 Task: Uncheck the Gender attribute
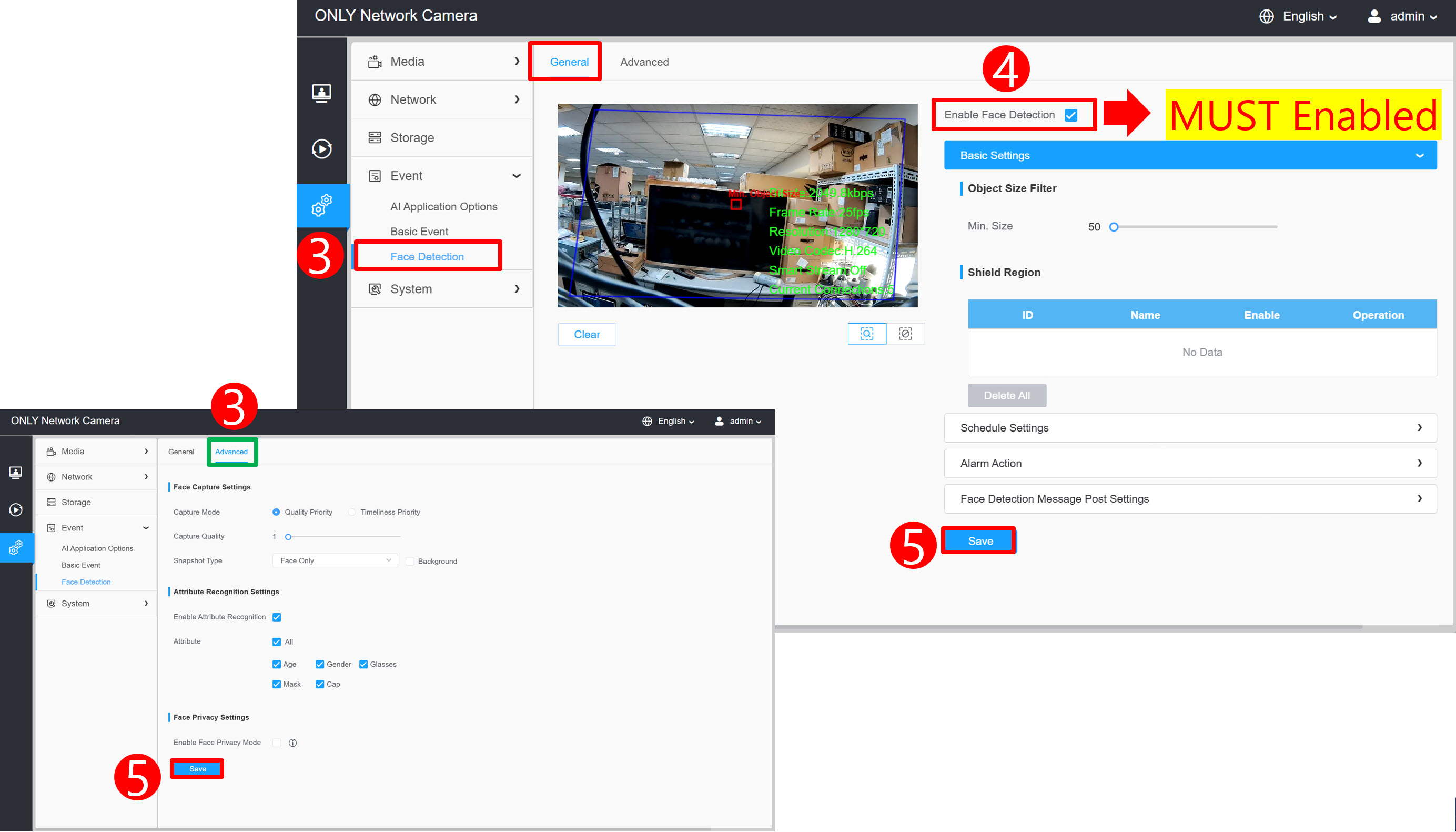(x=320, y=664)
